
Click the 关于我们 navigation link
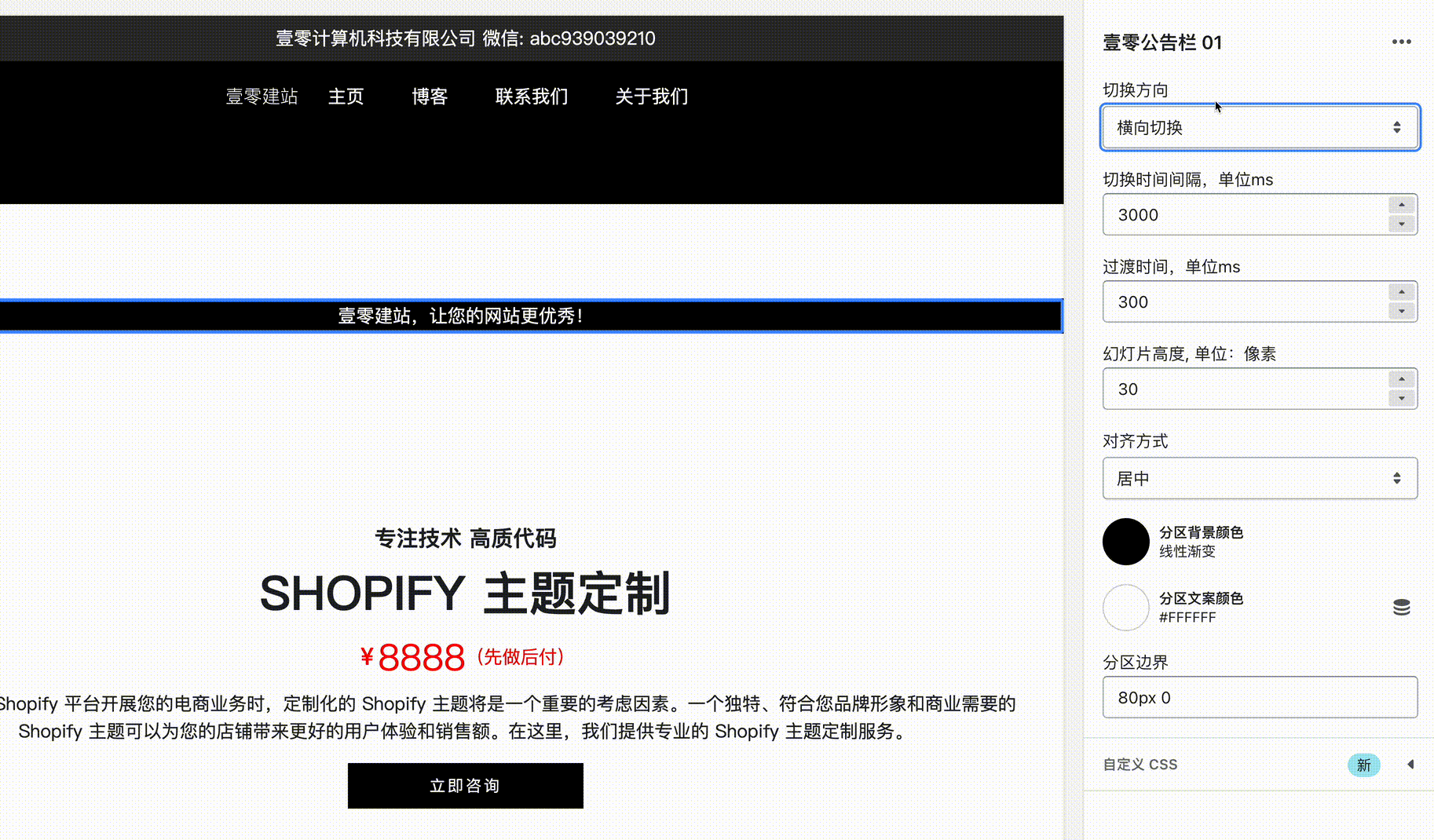(x=651, y=97)
